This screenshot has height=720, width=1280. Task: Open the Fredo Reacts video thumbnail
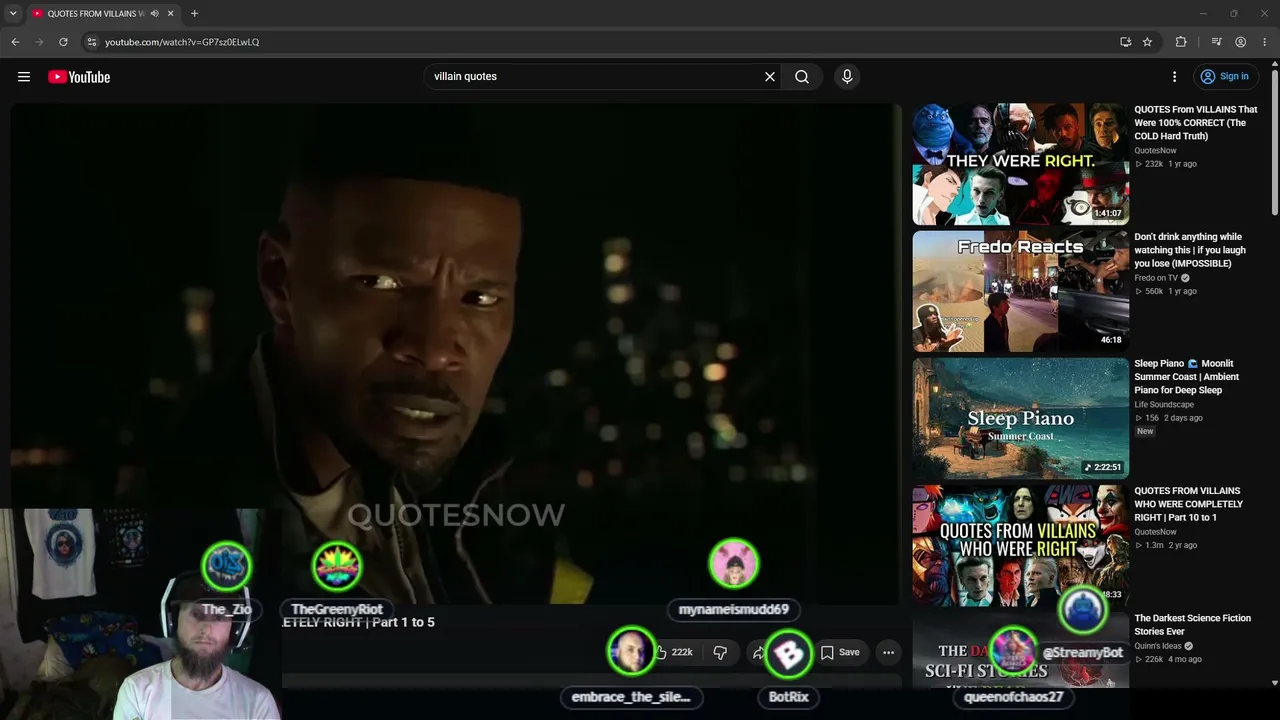pos(1020,291)
